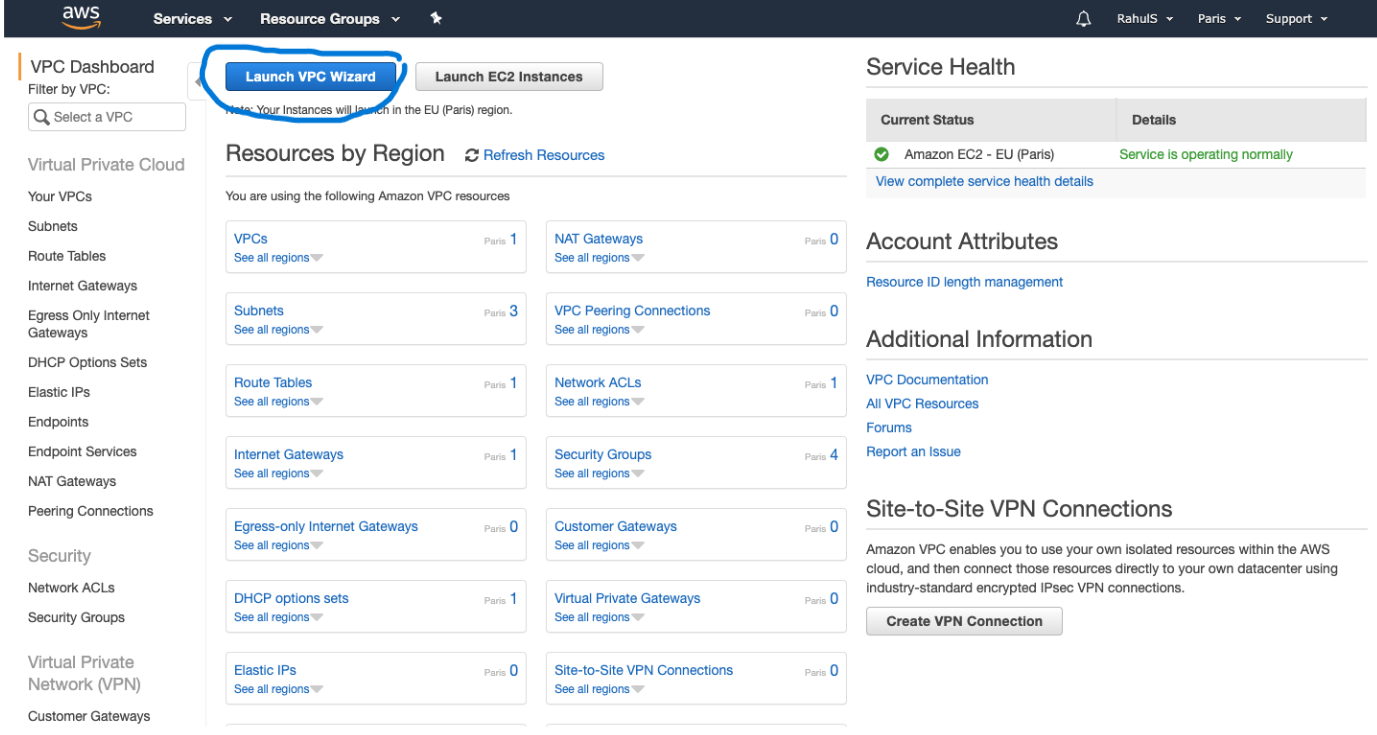Click the Security Groups count 4
The height and width of the screenshot is (735, 1377).
[834, 455]
